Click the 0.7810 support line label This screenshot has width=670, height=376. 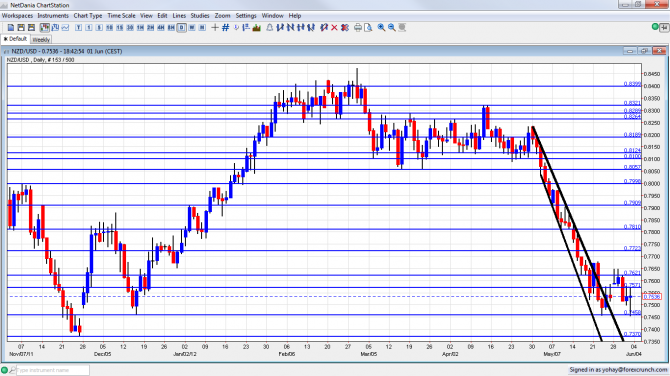632,227
